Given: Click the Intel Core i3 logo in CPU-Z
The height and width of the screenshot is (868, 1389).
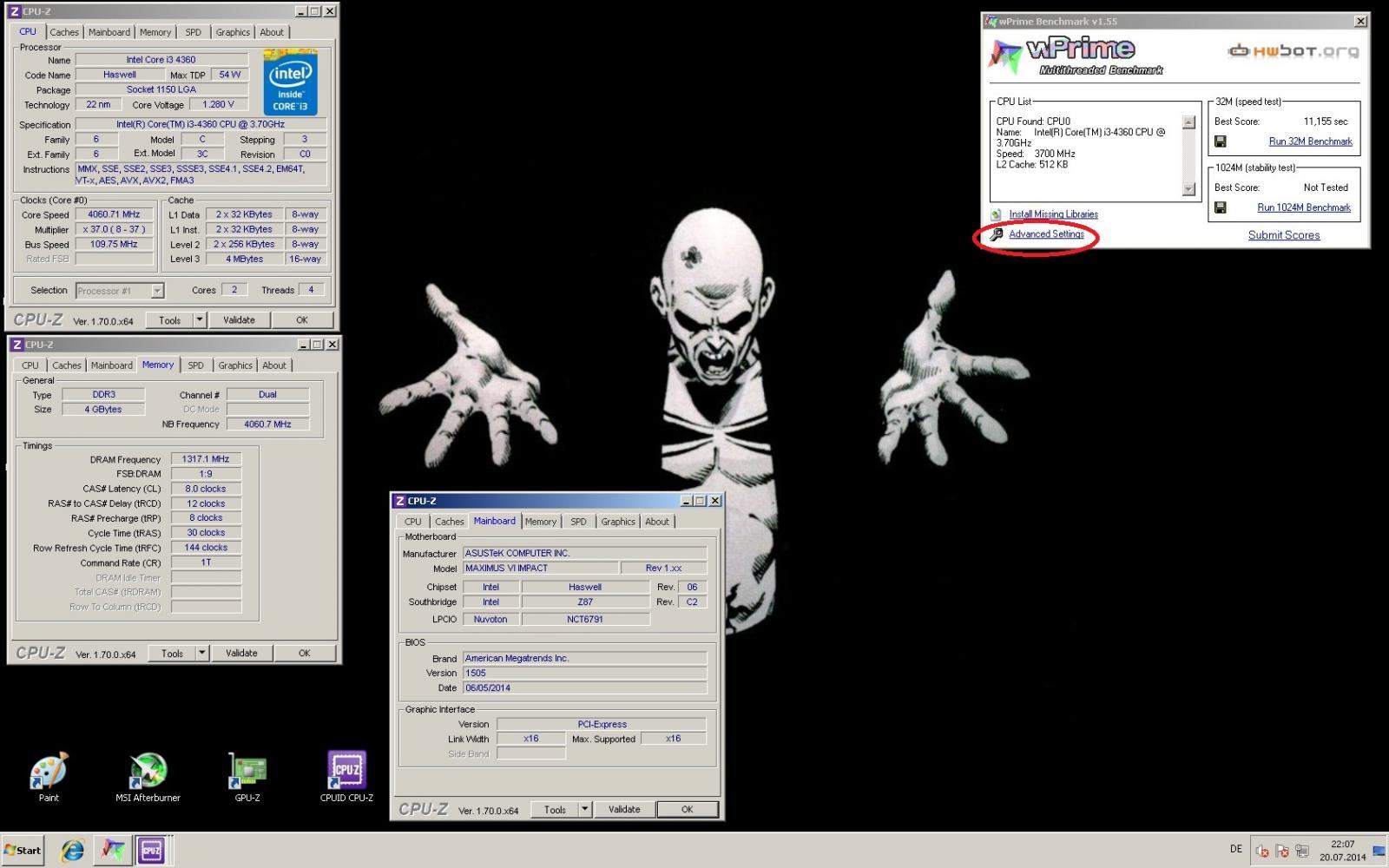Looking at the screenshot, I should pos(290,84).
